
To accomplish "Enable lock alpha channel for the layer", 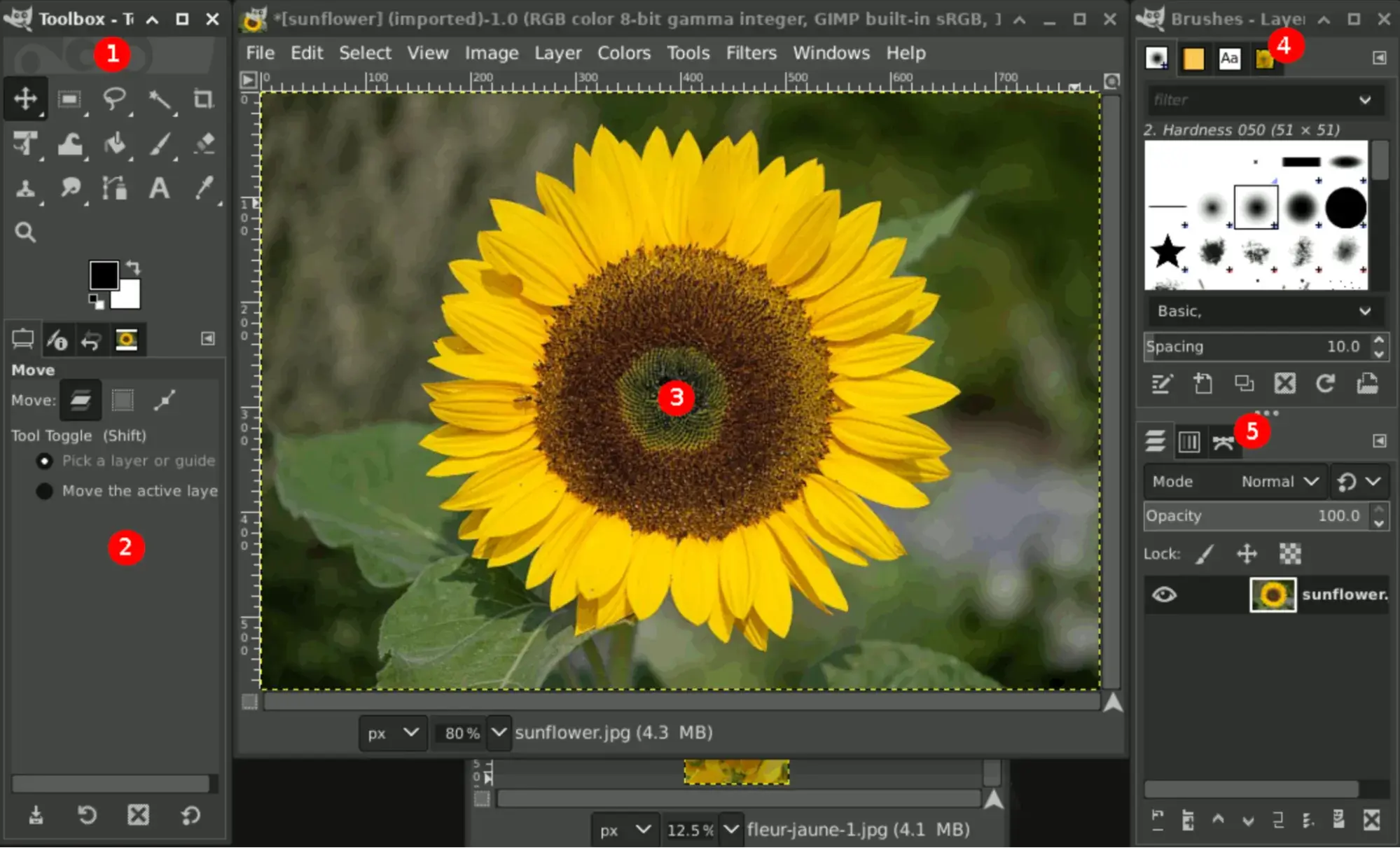I will pyautogui.click(x=1291, y=553).
